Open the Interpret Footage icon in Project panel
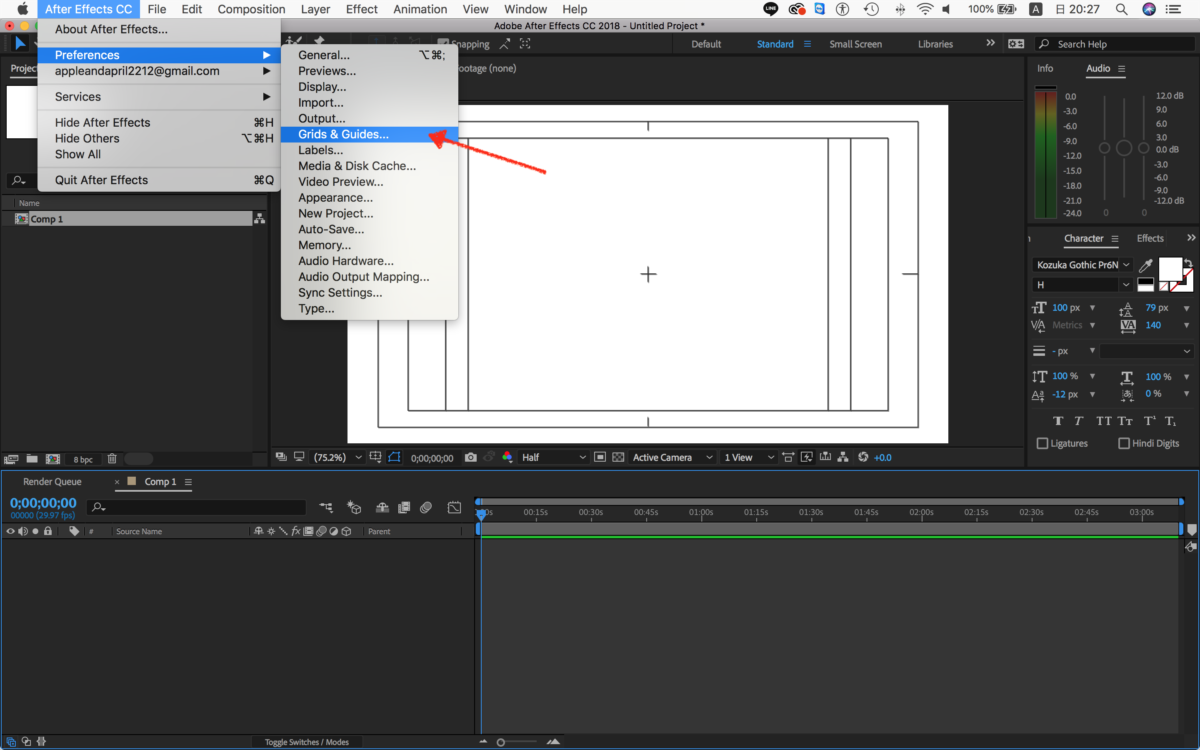1200x750 pixels. pyautogui.click(x=11, y=459)
